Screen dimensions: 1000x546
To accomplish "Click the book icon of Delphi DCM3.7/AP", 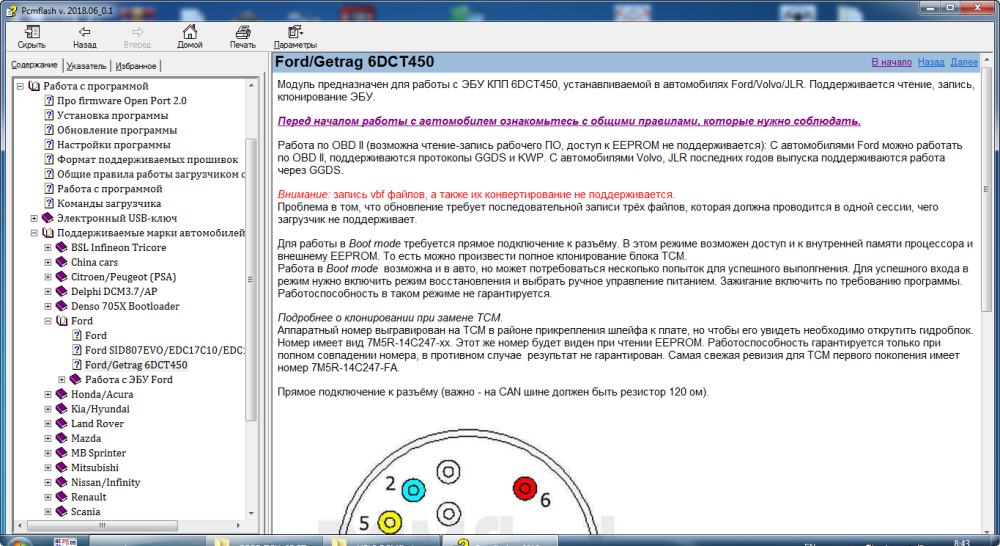I will [62, 291].
